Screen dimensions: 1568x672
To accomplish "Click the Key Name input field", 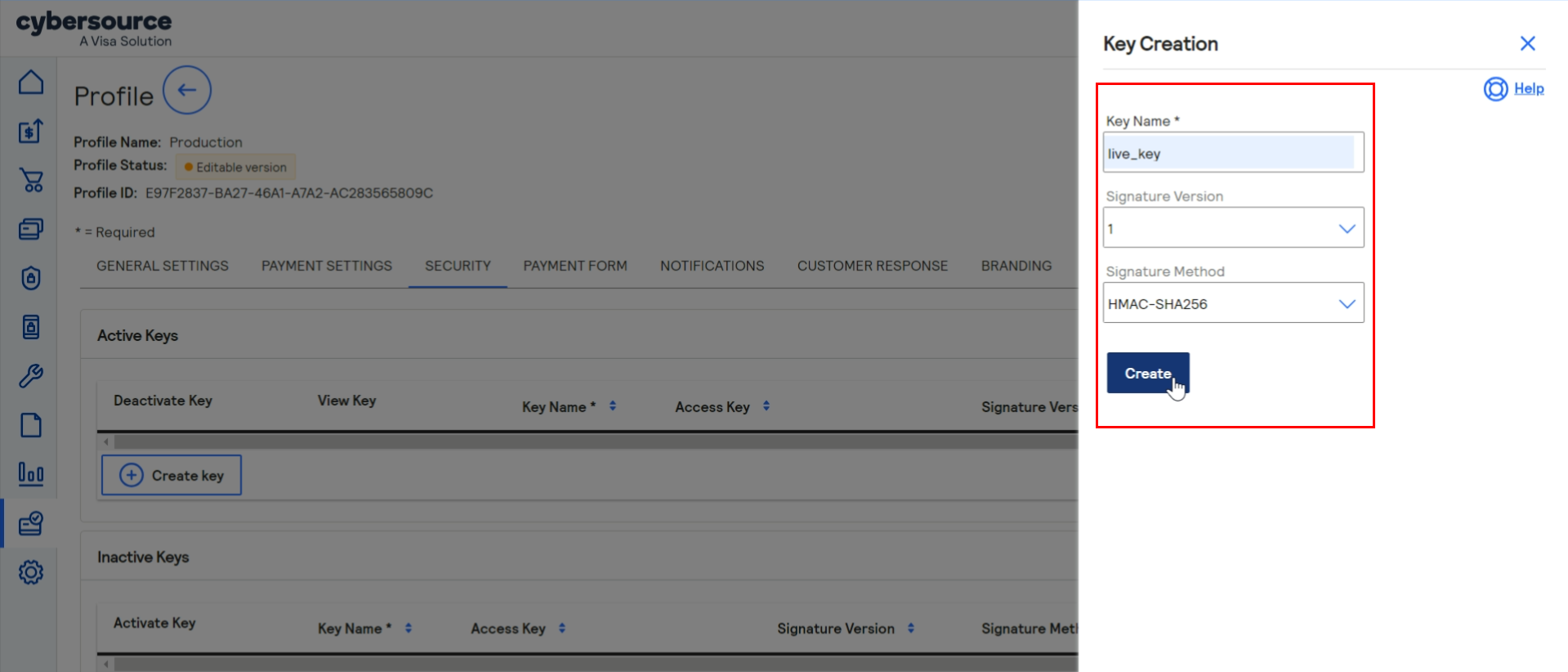I will [x=1230, y=153].
